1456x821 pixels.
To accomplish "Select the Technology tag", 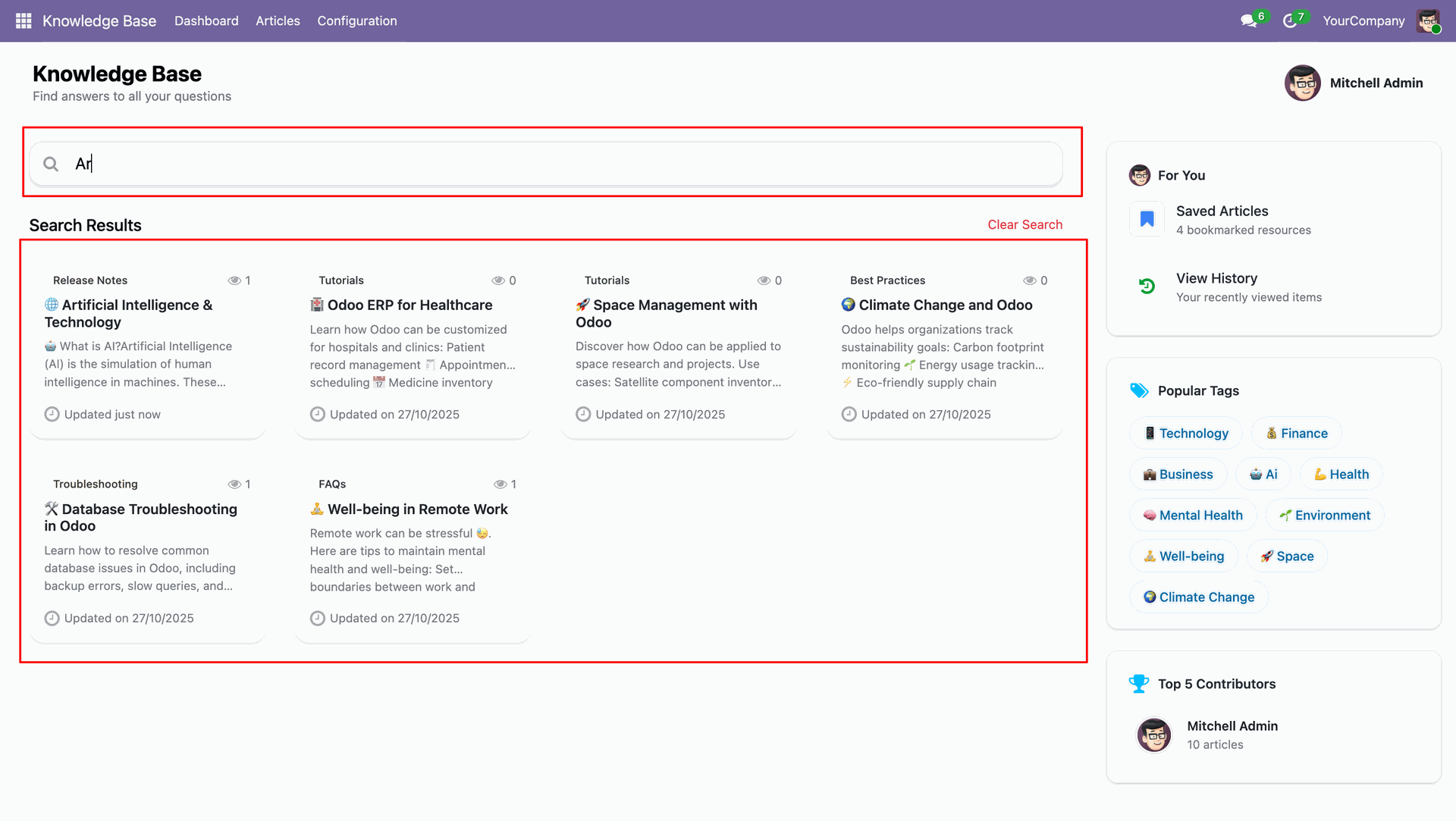I will (x=1186, y=433).
